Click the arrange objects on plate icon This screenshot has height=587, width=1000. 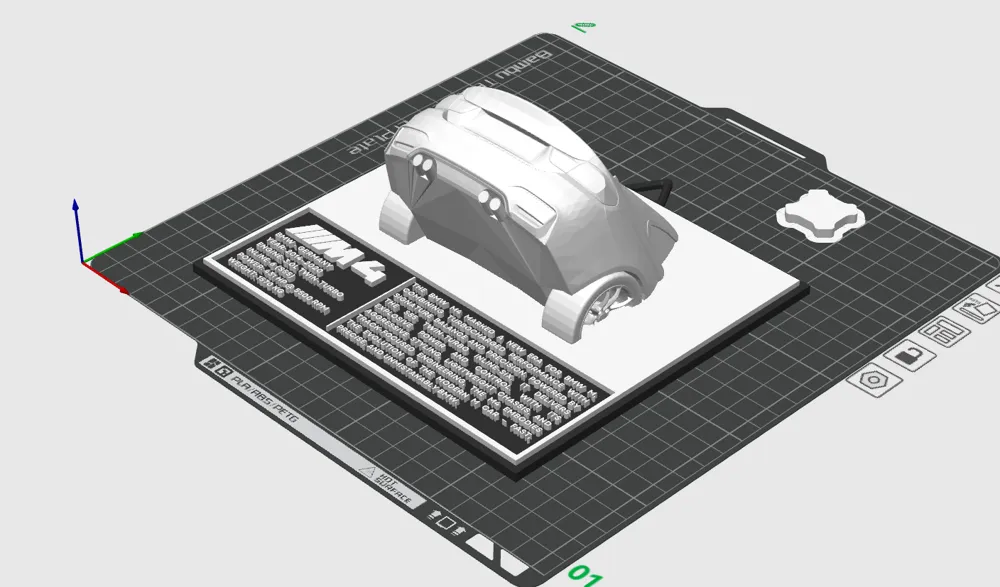click(945, 332)
